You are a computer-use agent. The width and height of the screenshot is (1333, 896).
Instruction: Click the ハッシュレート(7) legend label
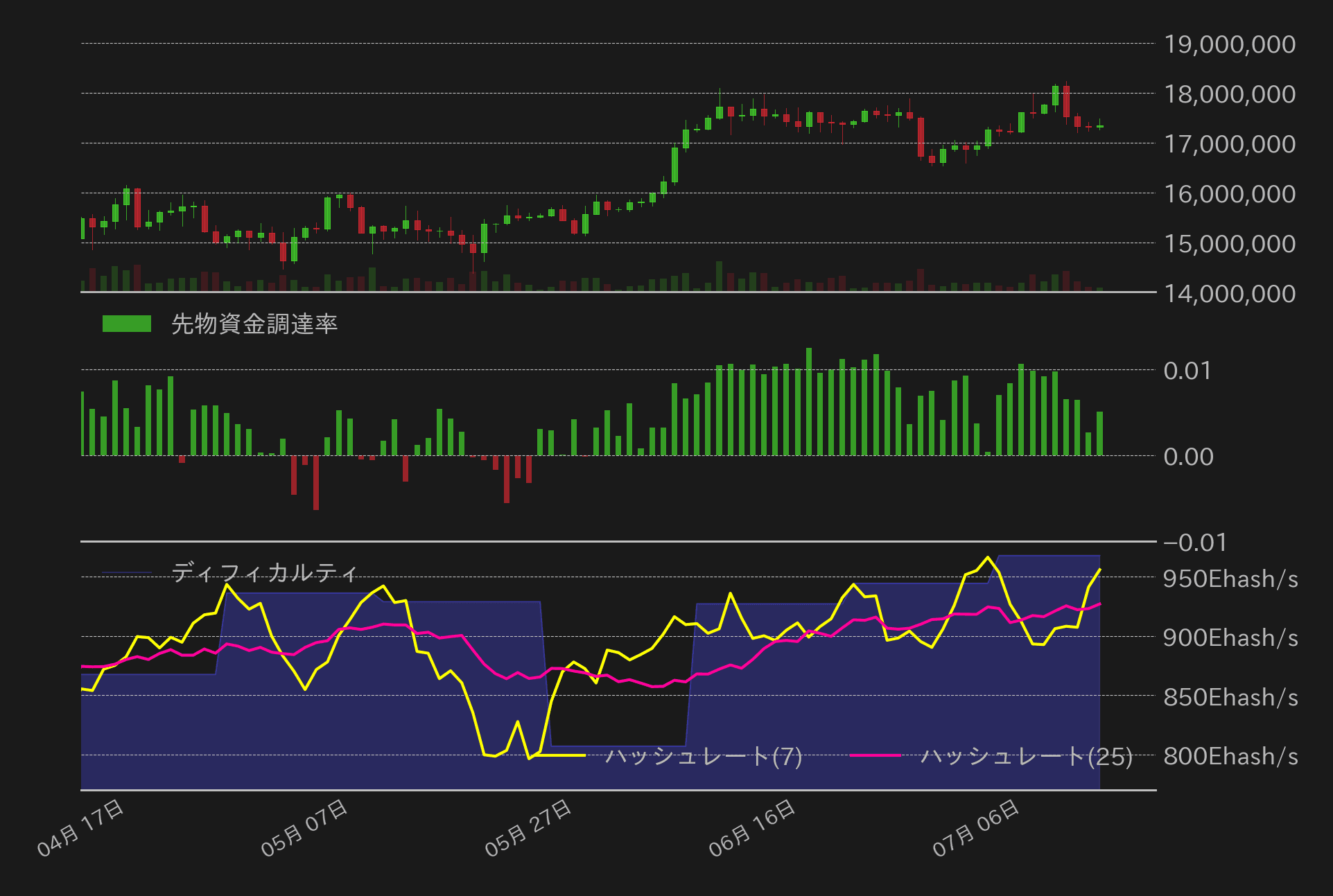point(704,755)
